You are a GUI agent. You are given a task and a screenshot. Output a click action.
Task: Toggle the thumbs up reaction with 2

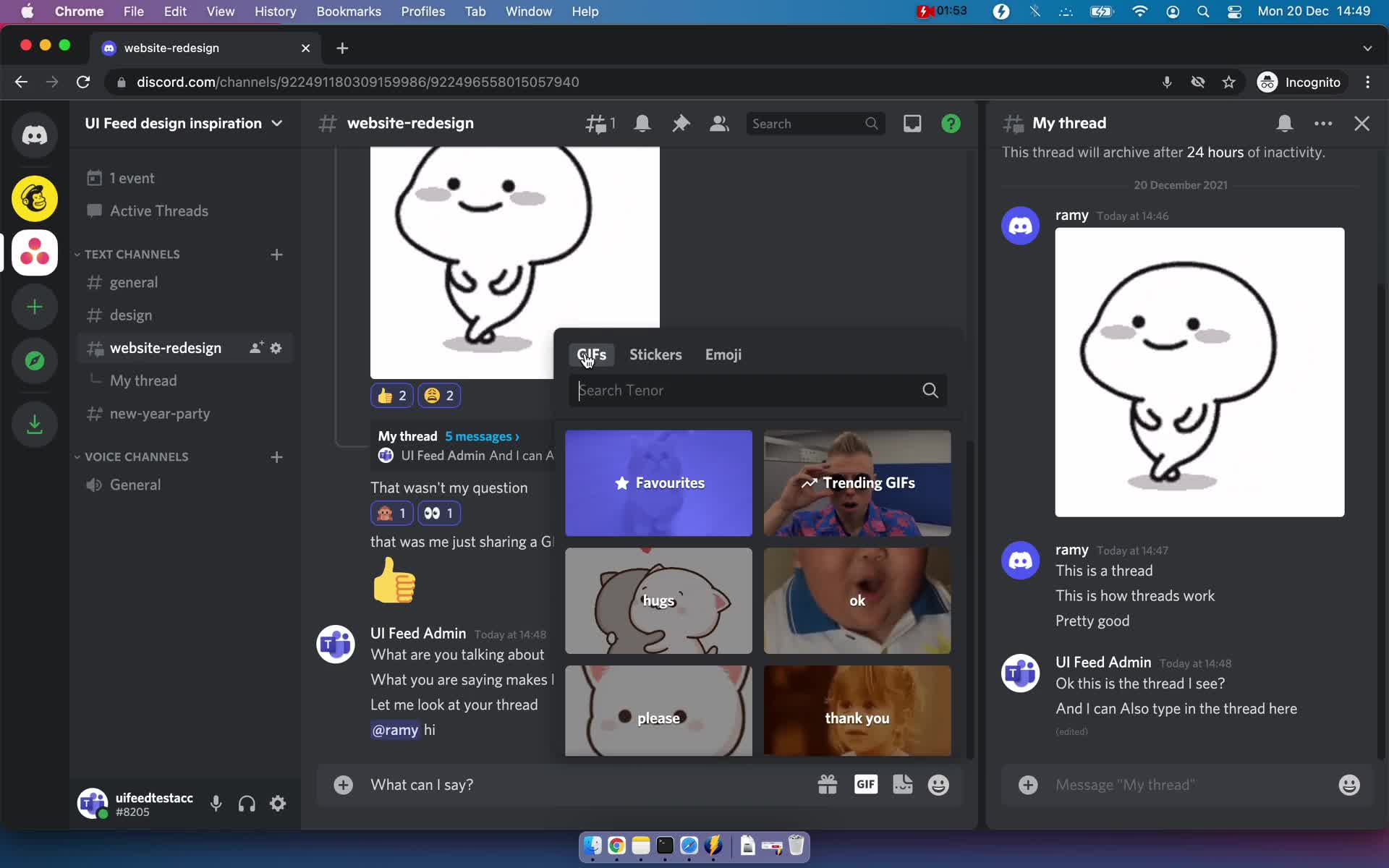coord(391,396)
